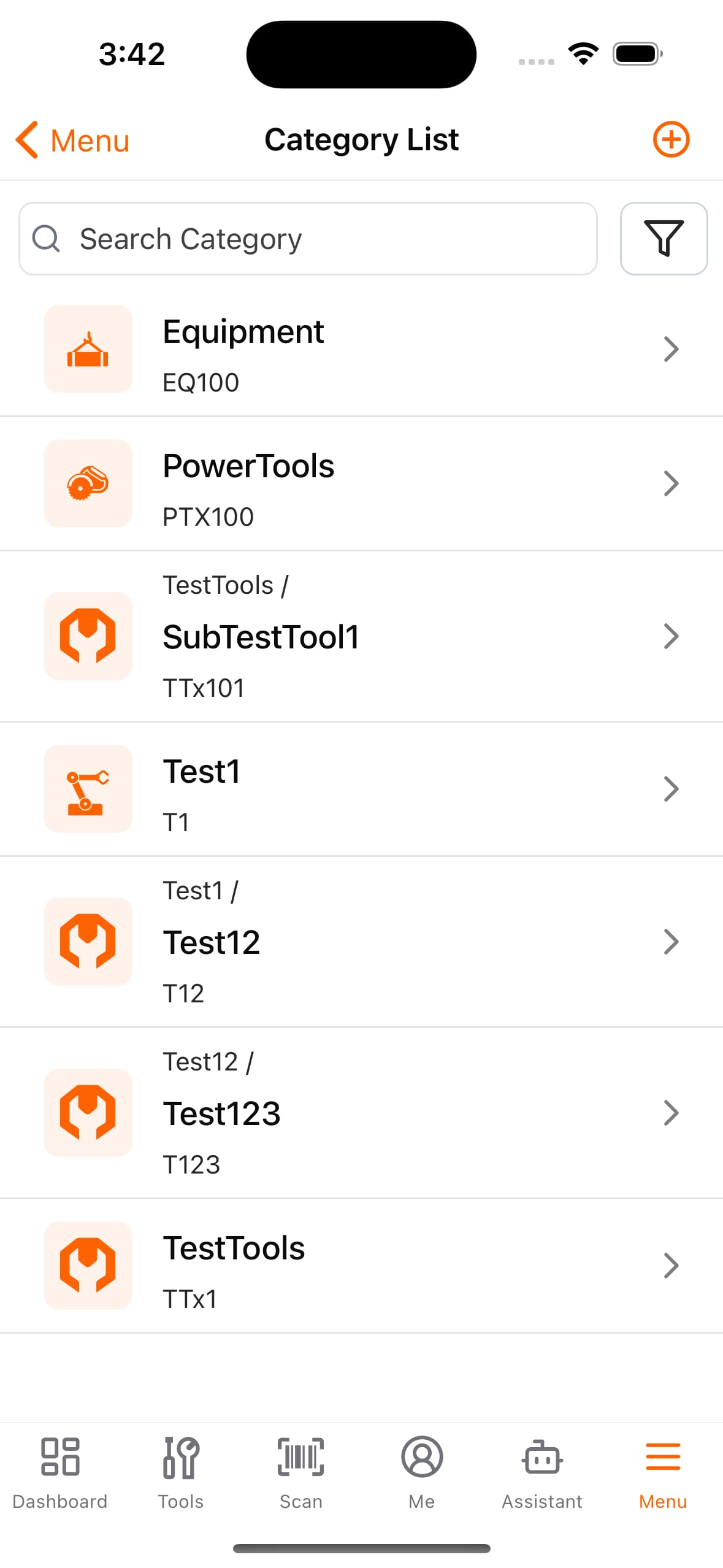Tap the SubTestTool1 wrench icon
The width and height of the screenshot is (723, 1568).
[88, 636]
